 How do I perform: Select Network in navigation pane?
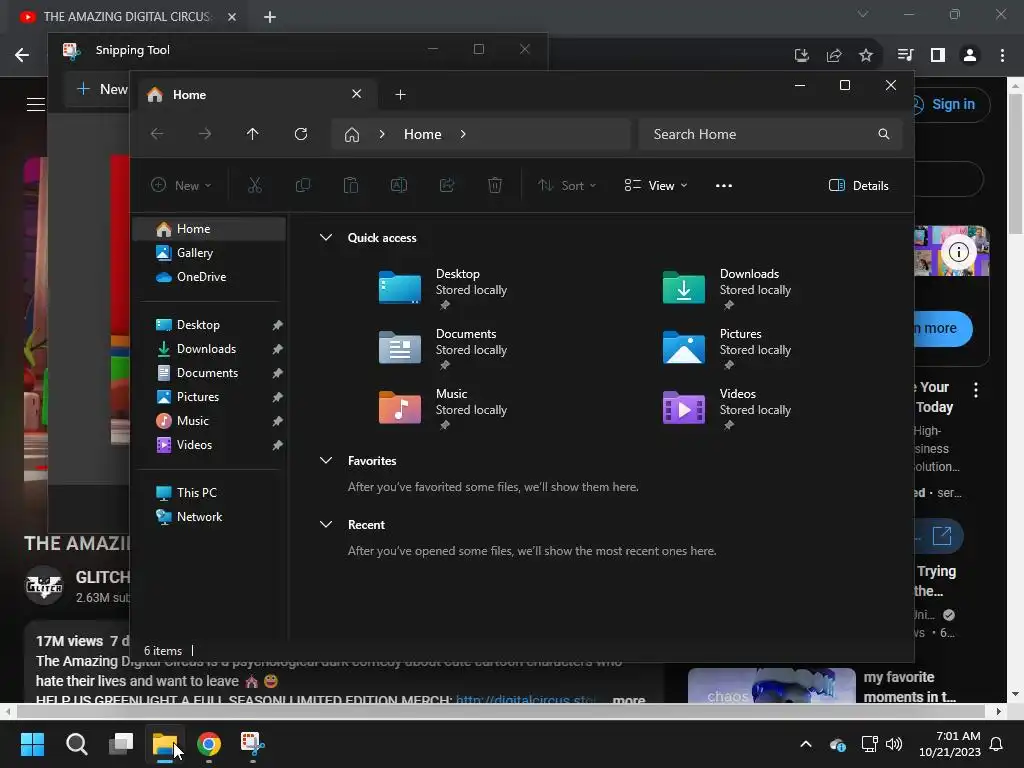(x=209, y=517)
